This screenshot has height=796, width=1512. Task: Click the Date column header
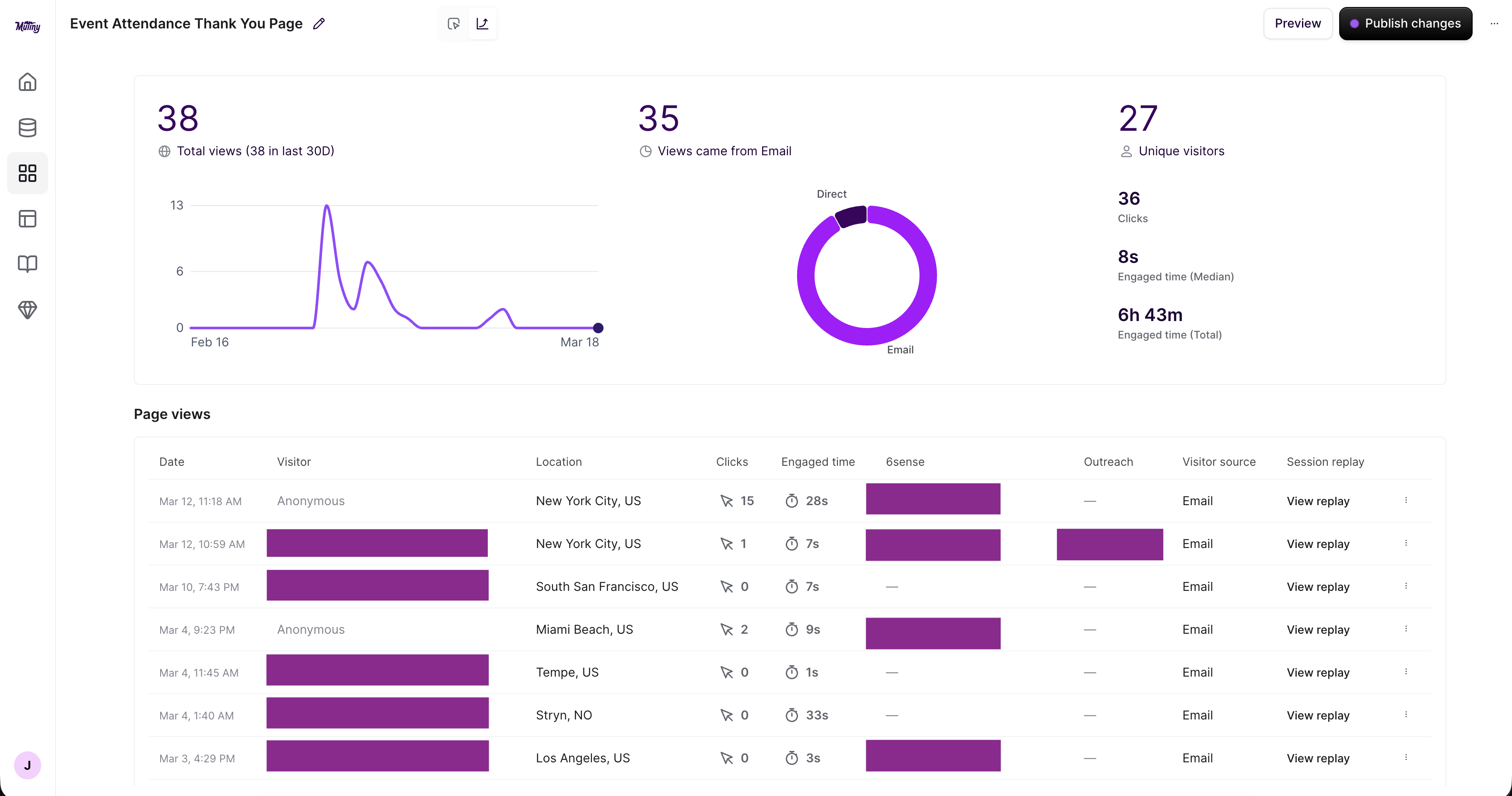pyautogui.click(x=171, y=462)
